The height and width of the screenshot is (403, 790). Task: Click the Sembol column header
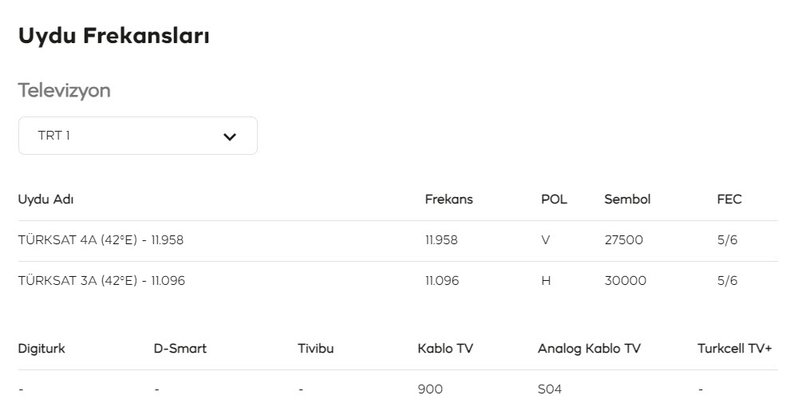coord(627,199)
